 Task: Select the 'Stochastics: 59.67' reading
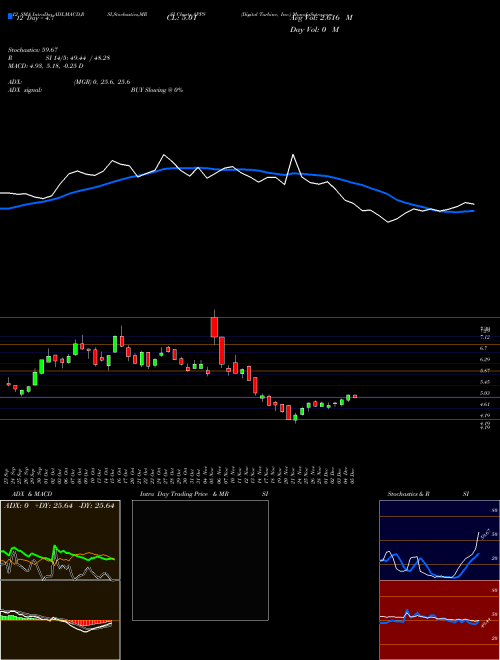coord(33,50)
